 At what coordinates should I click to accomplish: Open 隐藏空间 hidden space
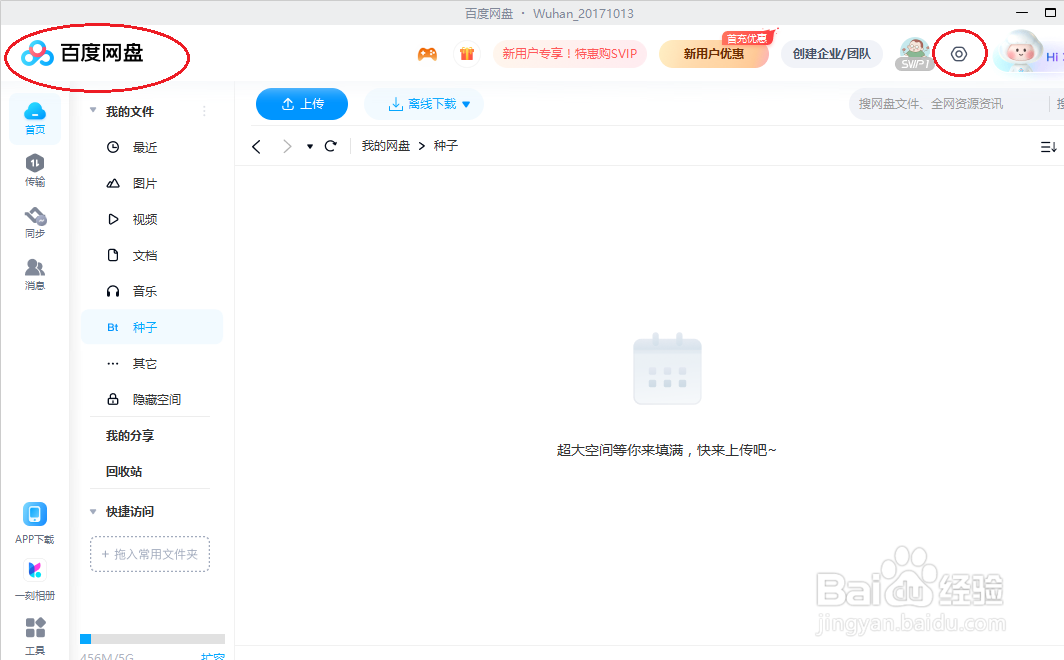point(152,400)
